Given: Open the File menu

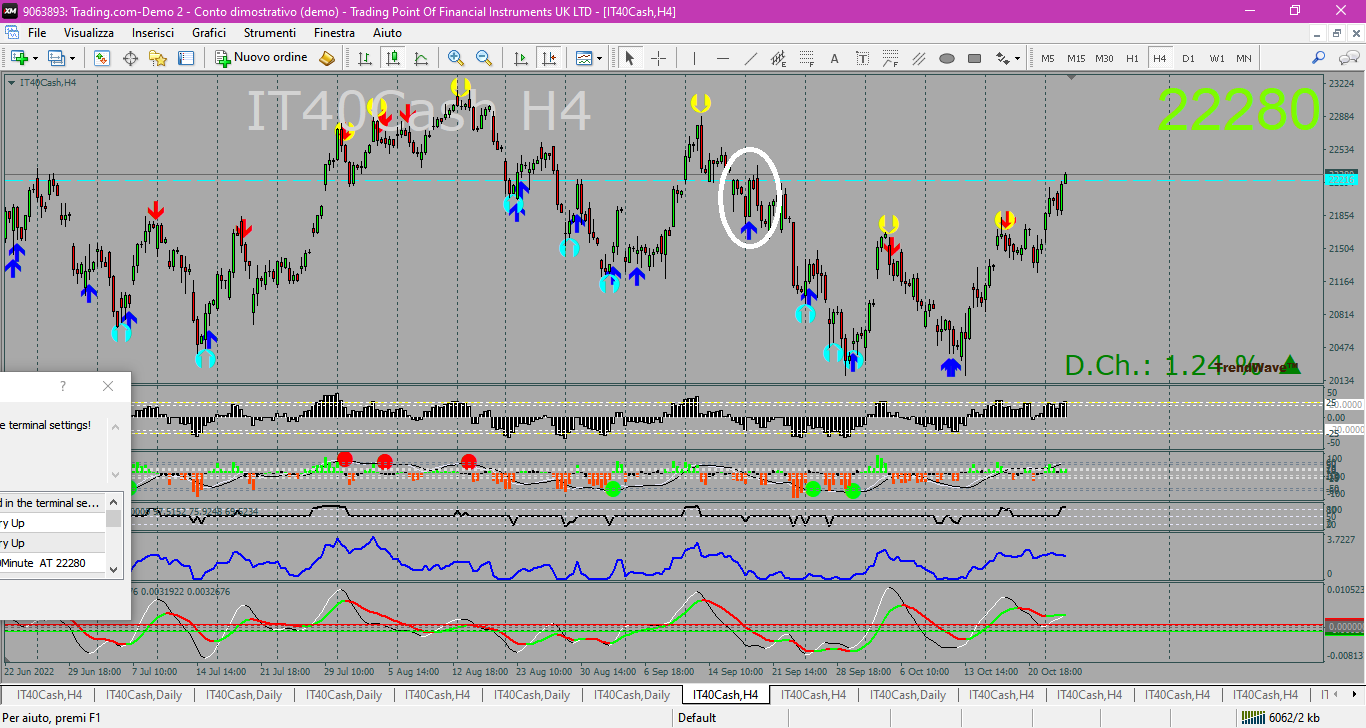Looking at the screenshot, I should (37, 33).
